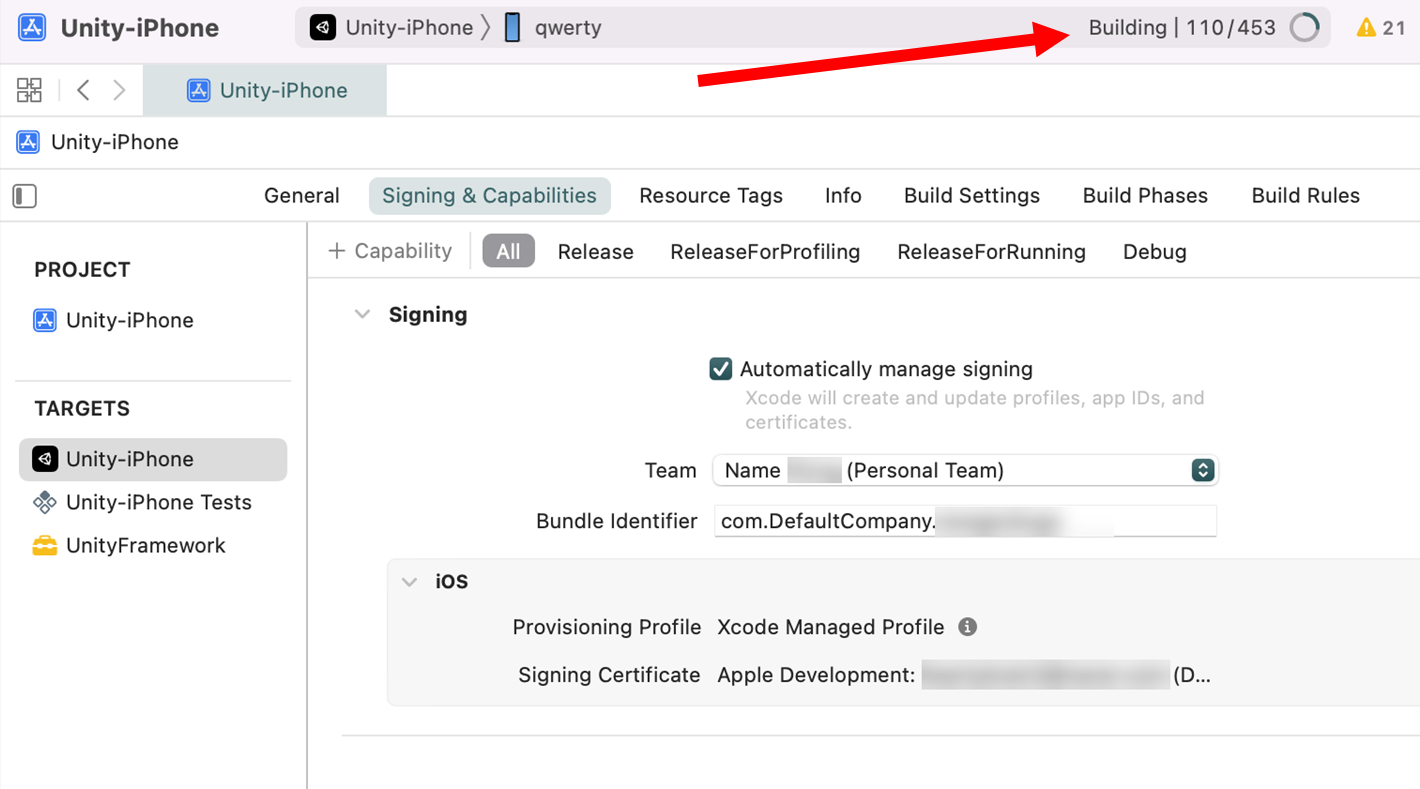The height and width of the screenshot is (789, 1420).
Task: Click the Bundle Identifier text field
Action: click(x=965, y=521)
